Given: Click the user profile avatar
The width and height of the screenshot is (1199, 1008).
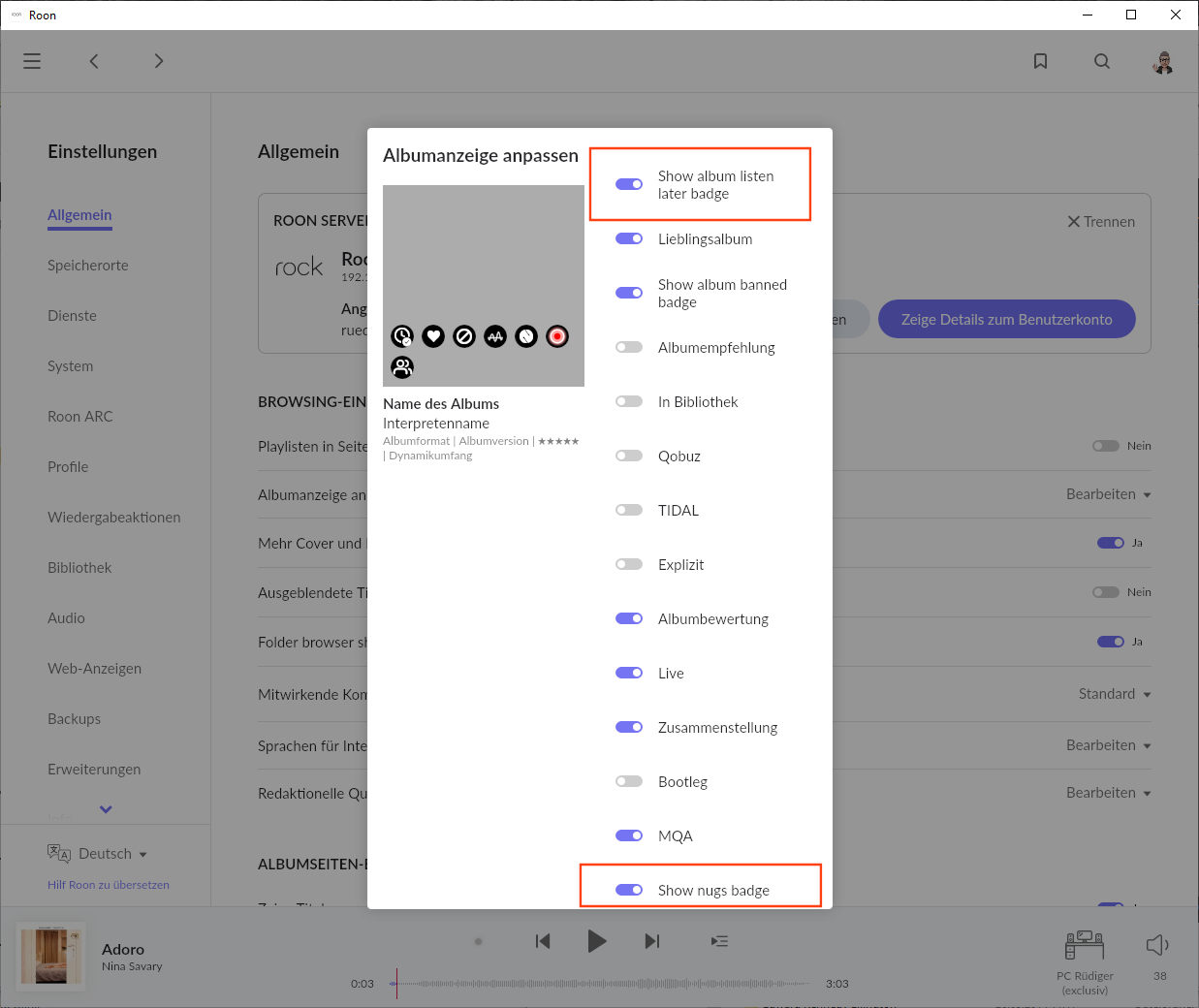Looking at the screenshot, I should [x=1163, y=63].
